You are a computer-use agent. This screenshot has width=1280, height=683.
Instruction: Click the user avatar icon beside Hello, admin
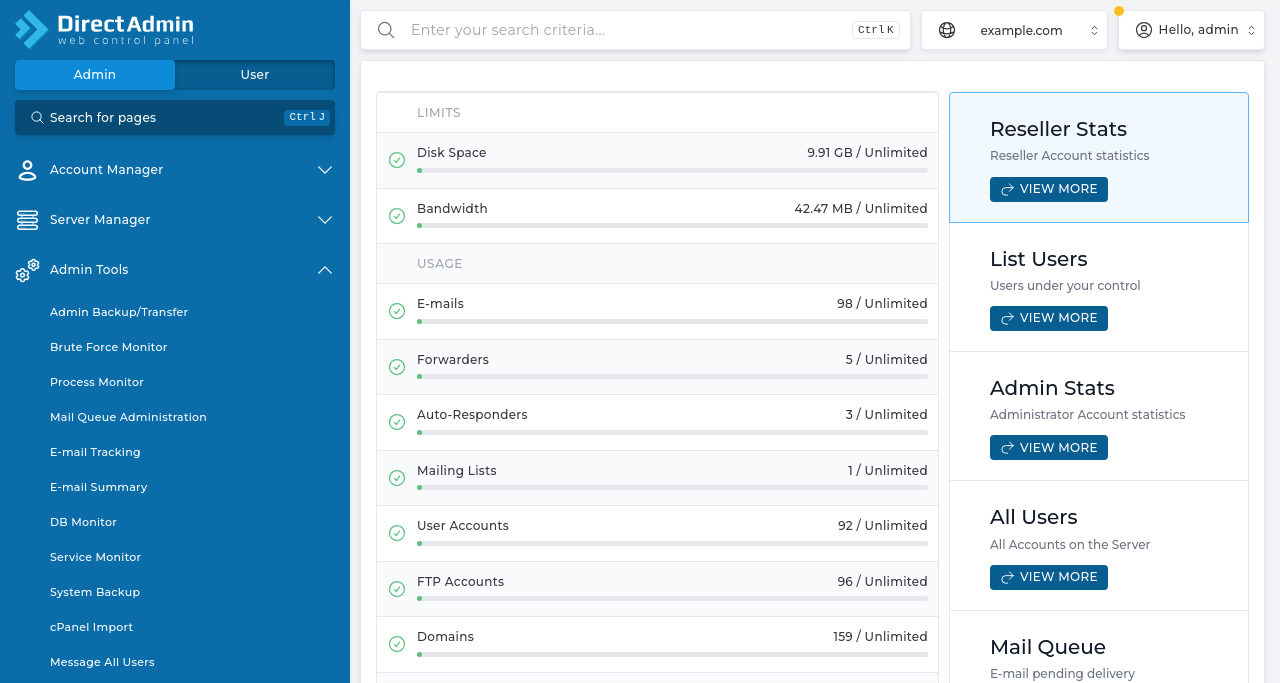click(x=1143, y=30)
